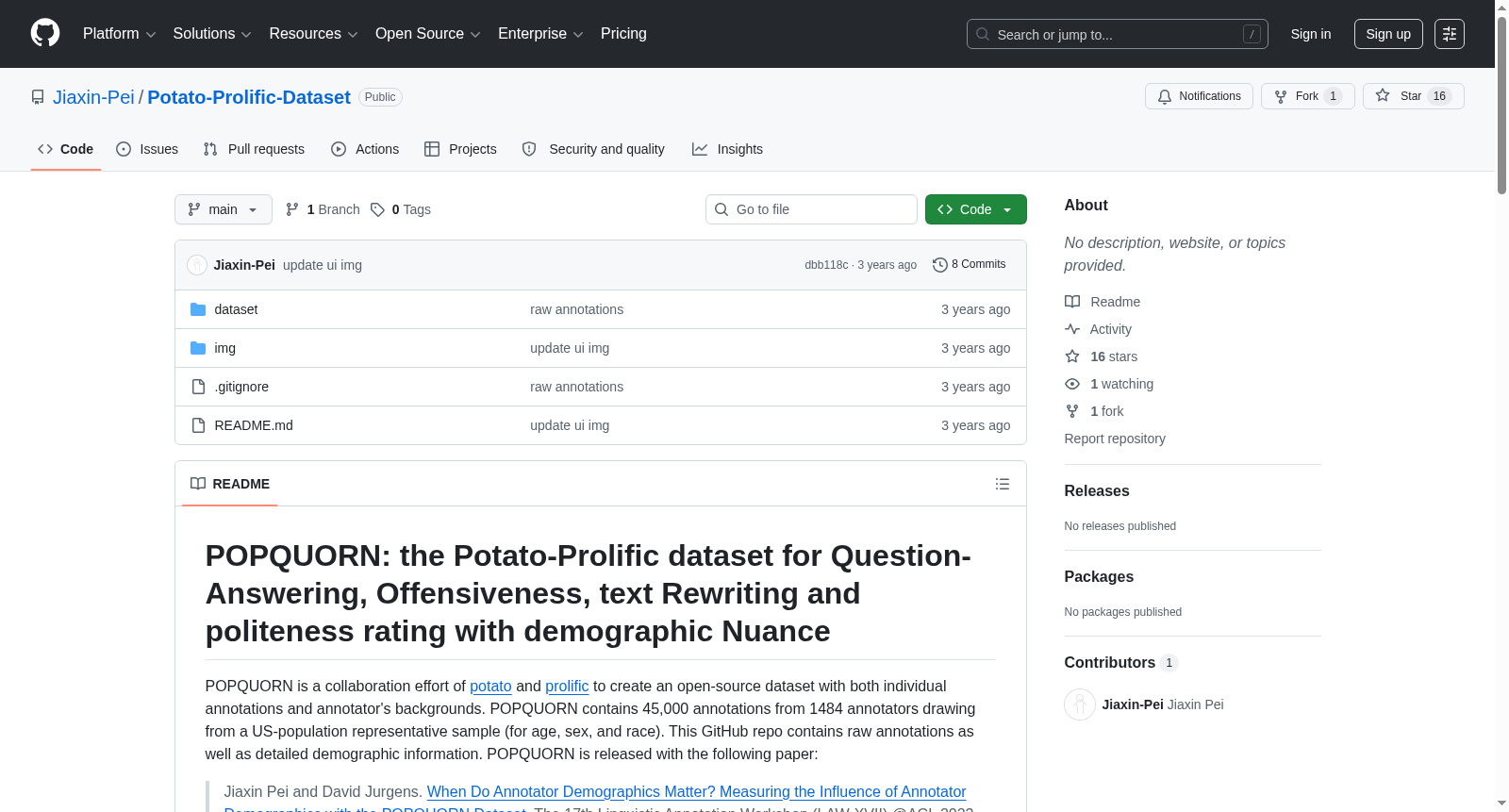Open the Potato-Prolific-Dataset repository link
The width and height of the screenshot is (1509, 812).
[249, 97]
